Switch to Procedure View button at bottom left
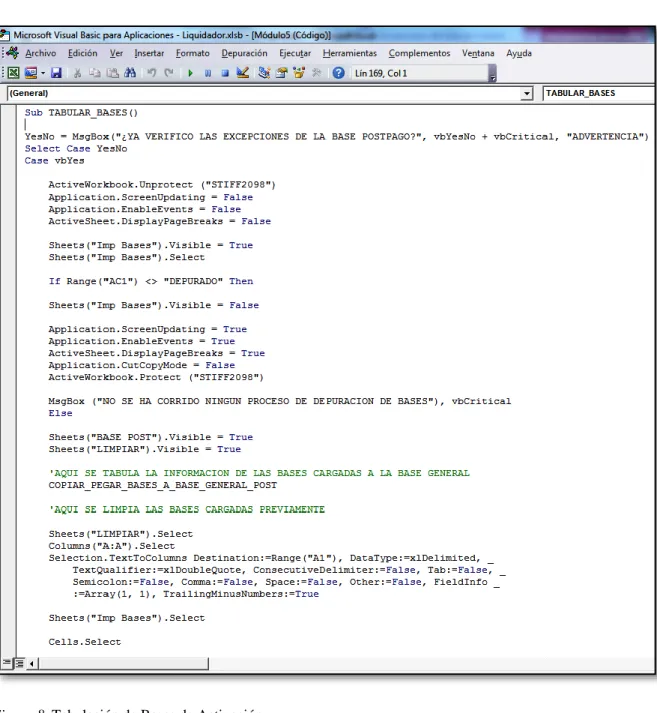The width and height of the screenshot is (657, 713). coord(7,663)
